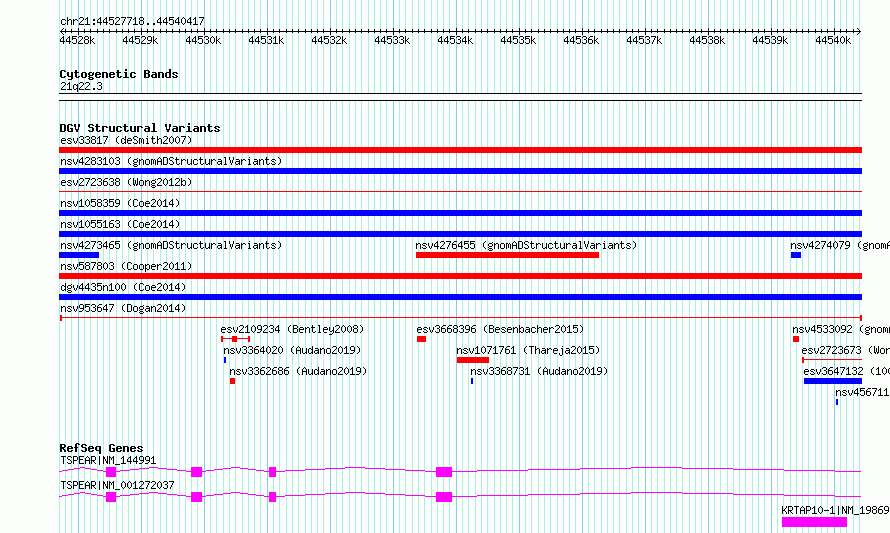890x533 pixels.
Task: Click the 44538k ruler position
Action: click(707, 40)
